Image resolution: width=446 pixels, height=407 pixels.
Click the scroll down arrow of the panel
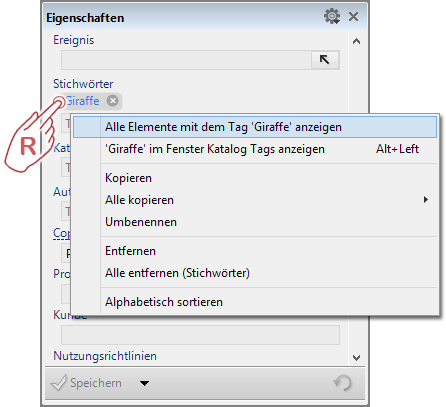356,358
